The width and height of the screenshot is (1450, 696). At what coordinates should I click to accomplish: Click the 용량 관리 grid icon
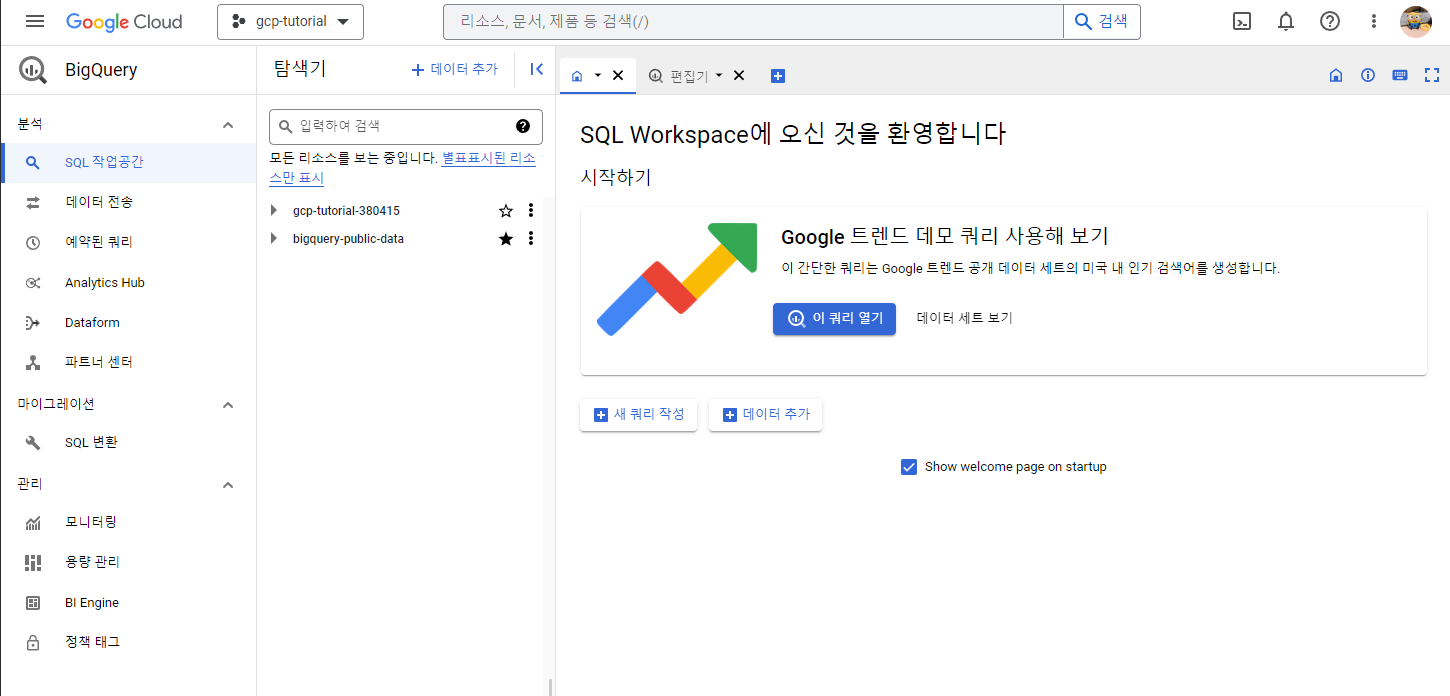click(33, 562)
